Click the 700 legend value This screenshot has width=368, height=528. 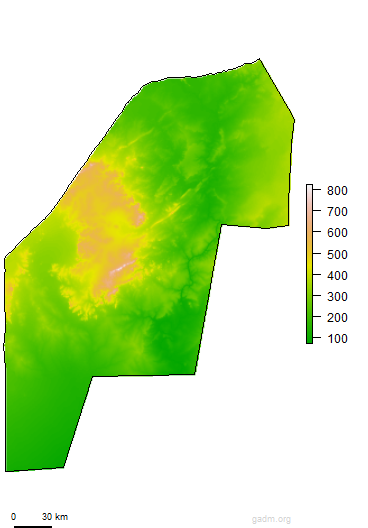[x=337, y=212]
